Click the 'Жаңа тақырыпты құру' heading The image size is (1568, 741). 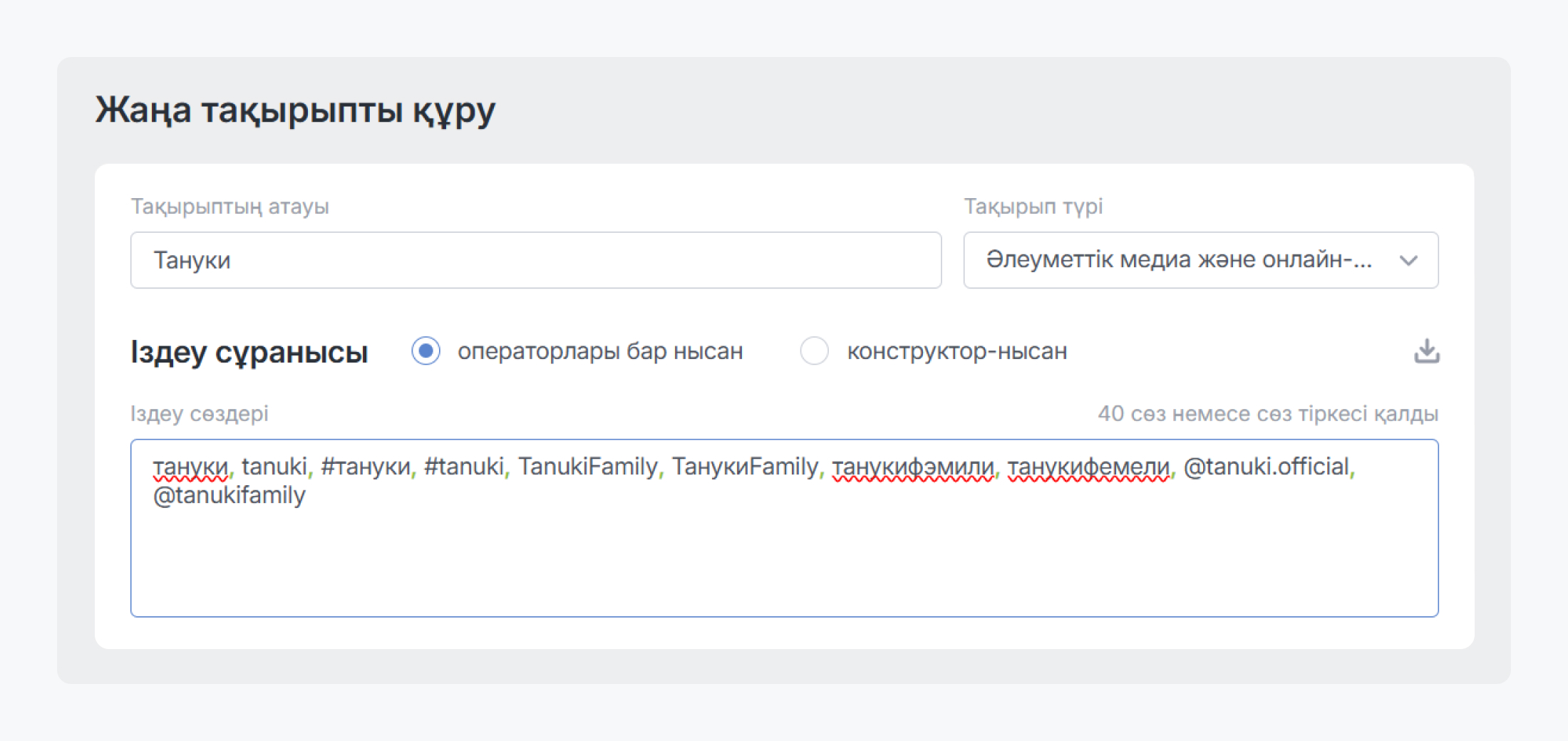(295, 110)
